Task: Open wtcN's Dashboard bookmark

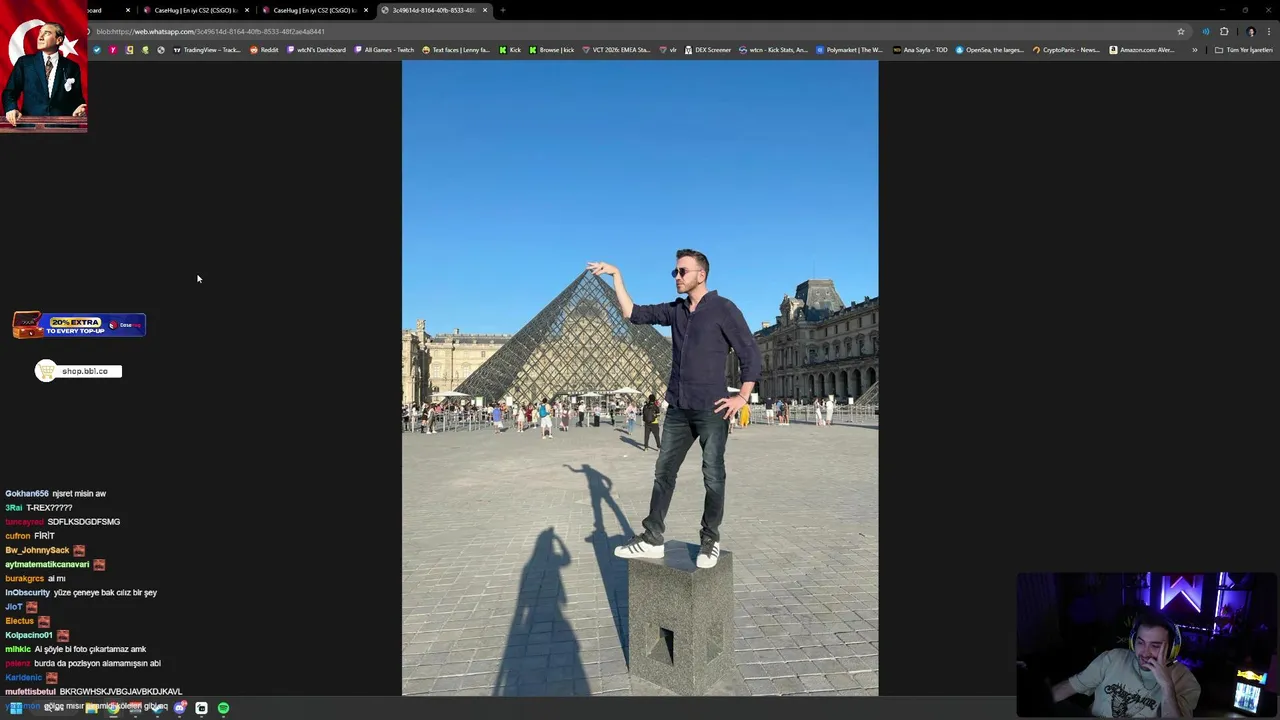Action: tap(316, 50)
